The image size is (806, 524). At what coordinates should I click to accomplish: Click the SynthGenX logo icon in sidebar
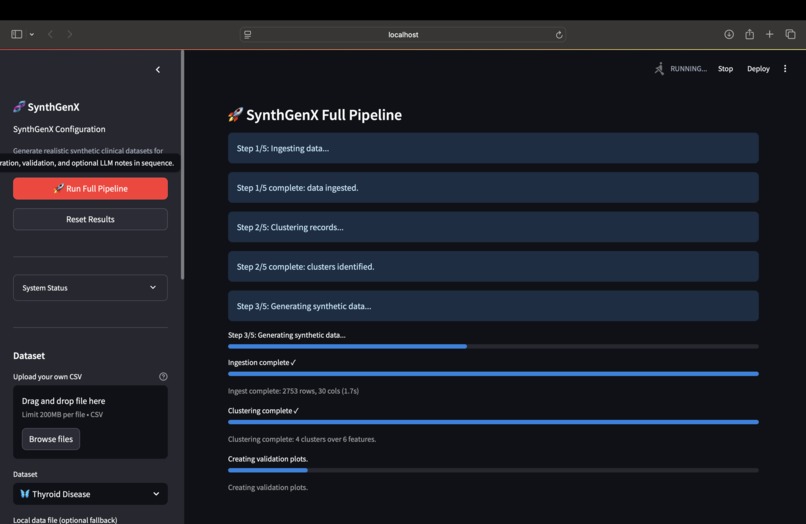(19, 106)
